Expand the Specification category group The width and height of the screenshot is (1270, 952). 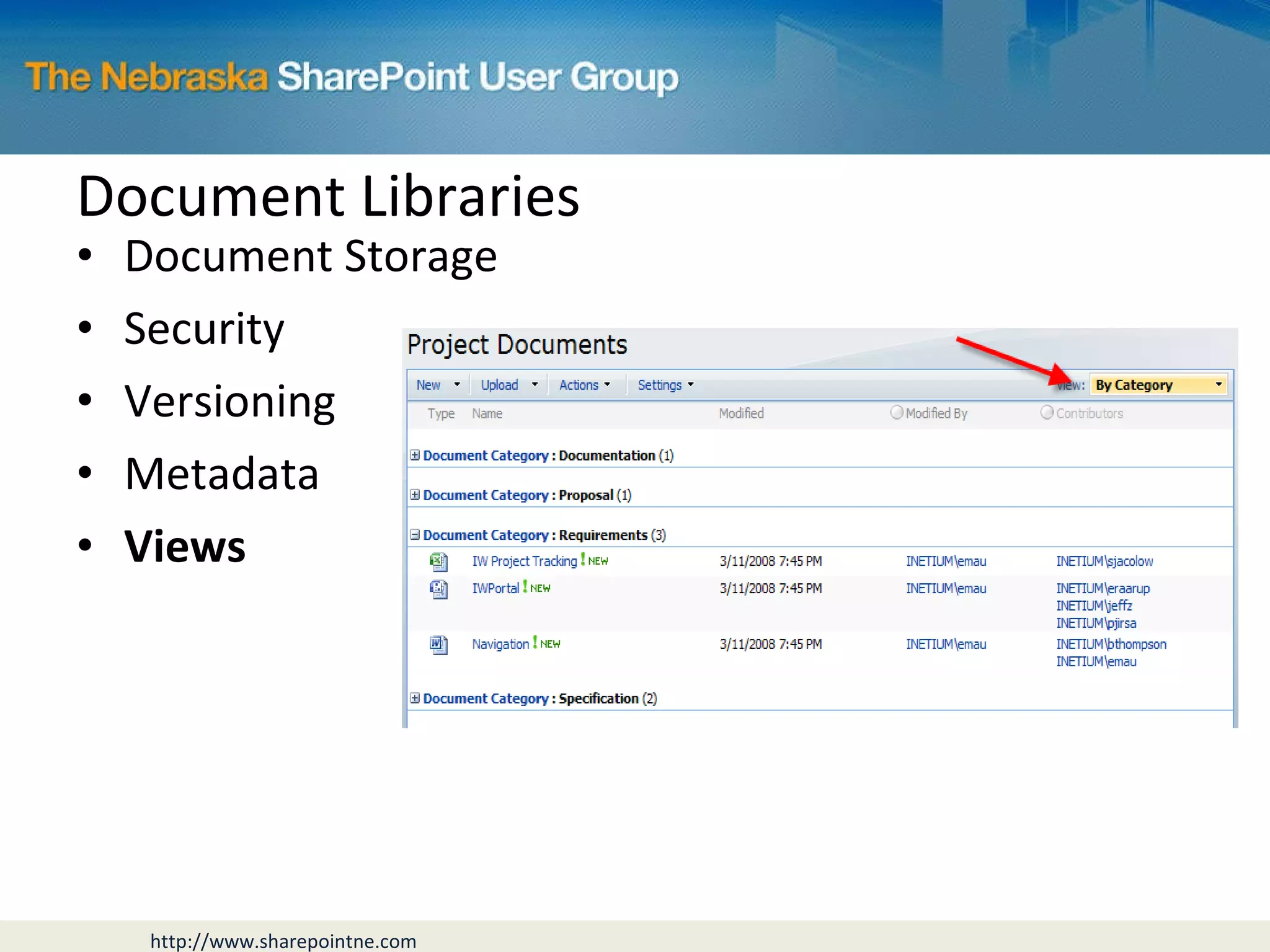coord(415,699)
